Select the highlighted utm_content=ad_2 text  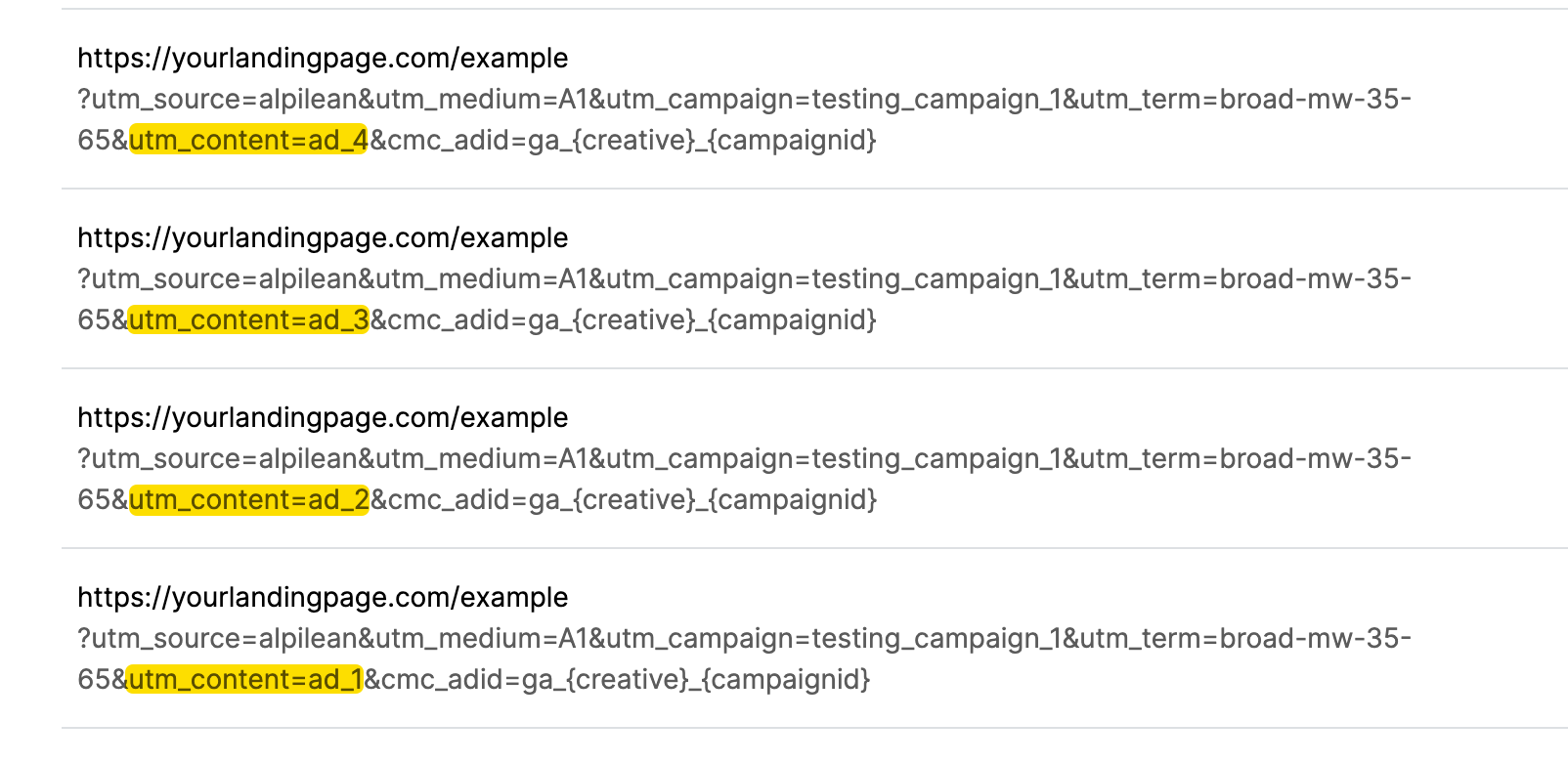(x=248, y=500)
